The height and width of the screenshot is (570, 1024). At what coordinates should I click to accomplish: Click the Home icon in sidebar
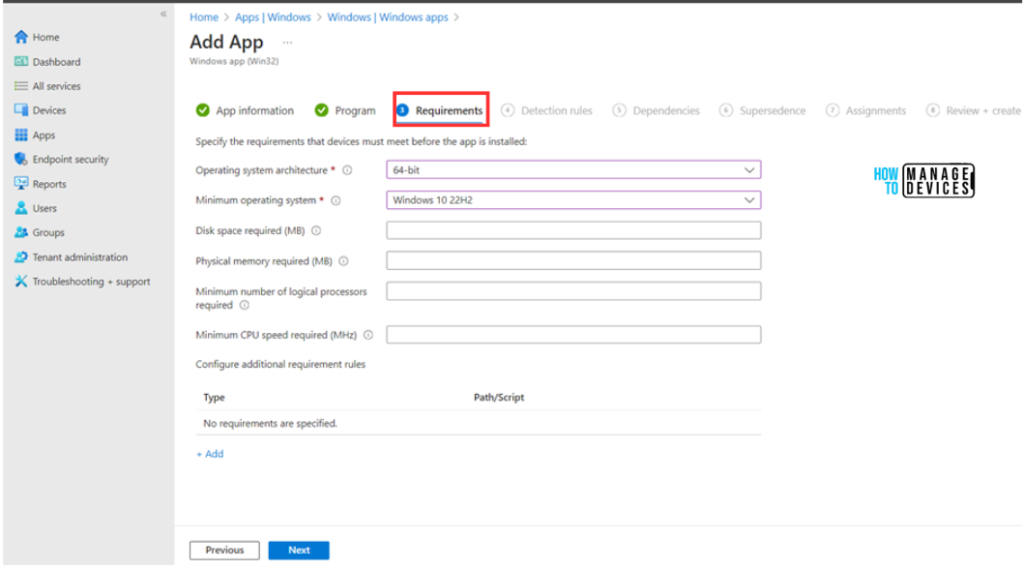(21, 38)
